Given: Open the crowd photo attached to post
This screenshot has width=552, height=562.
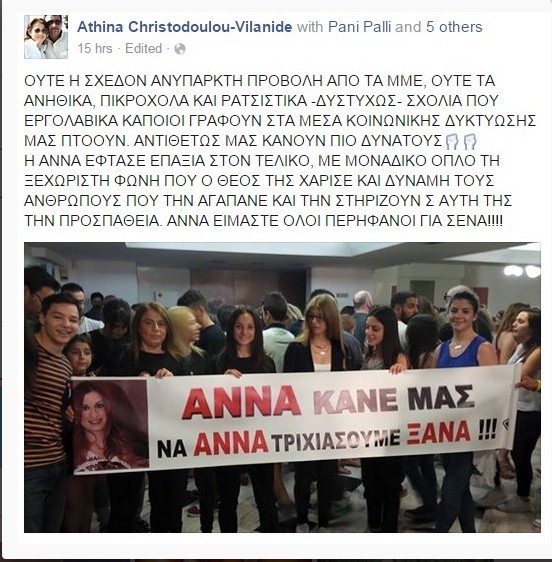Looking at the screenshot, I should pyautogui.click(x=282, y=387).
